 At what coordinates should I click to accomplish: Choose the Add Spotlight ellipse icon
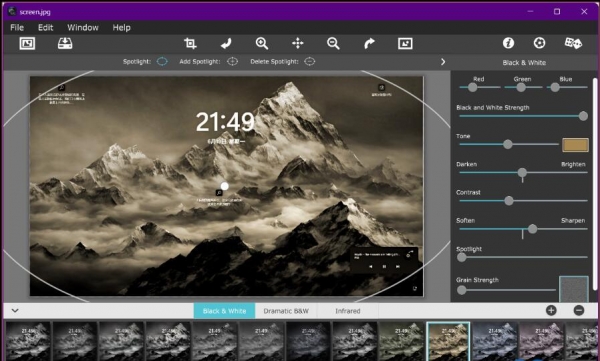click(232, 62)
